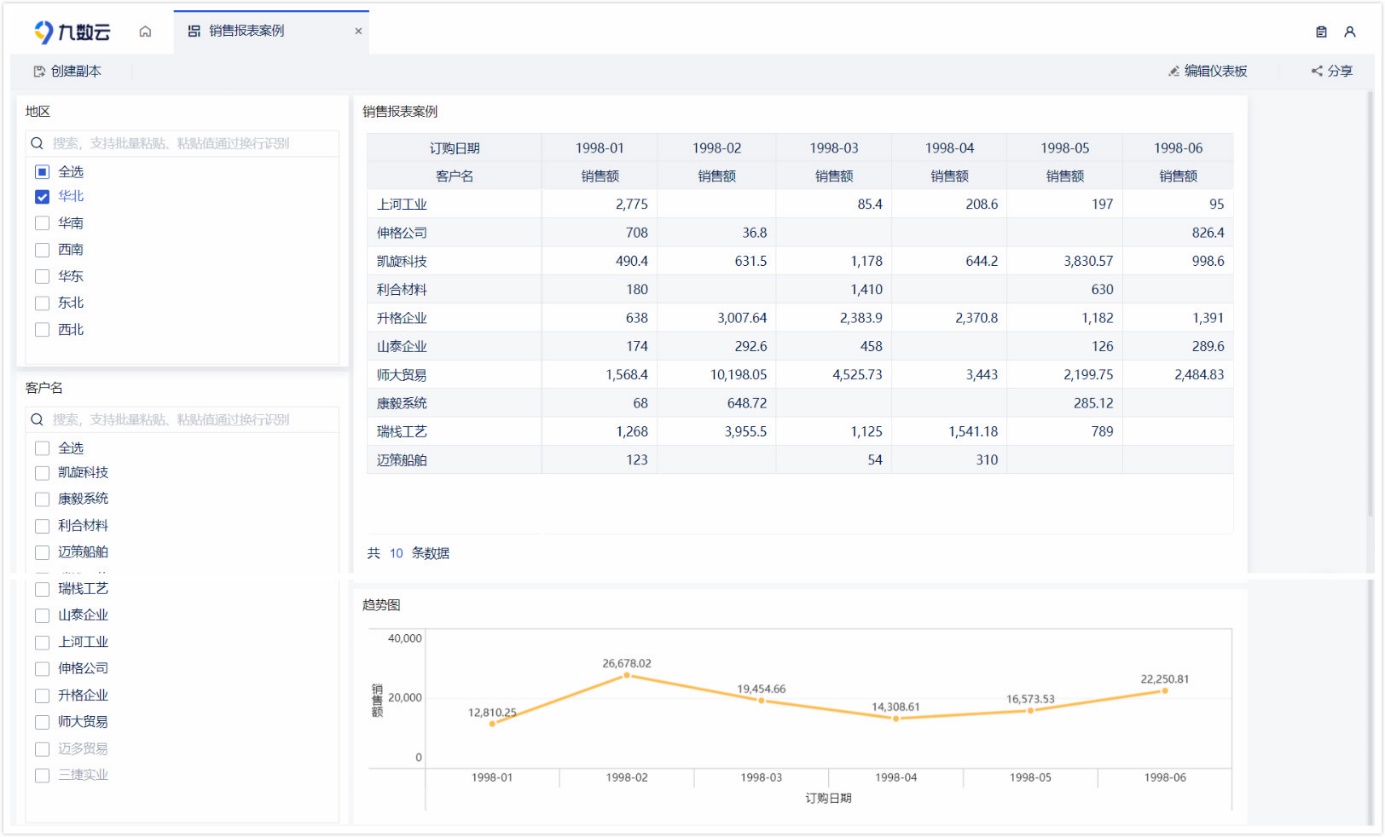Viewport: 1385px width, 837px height.
Task: Check the 康毅系统 customer checkbox
Action: [42, 499]
